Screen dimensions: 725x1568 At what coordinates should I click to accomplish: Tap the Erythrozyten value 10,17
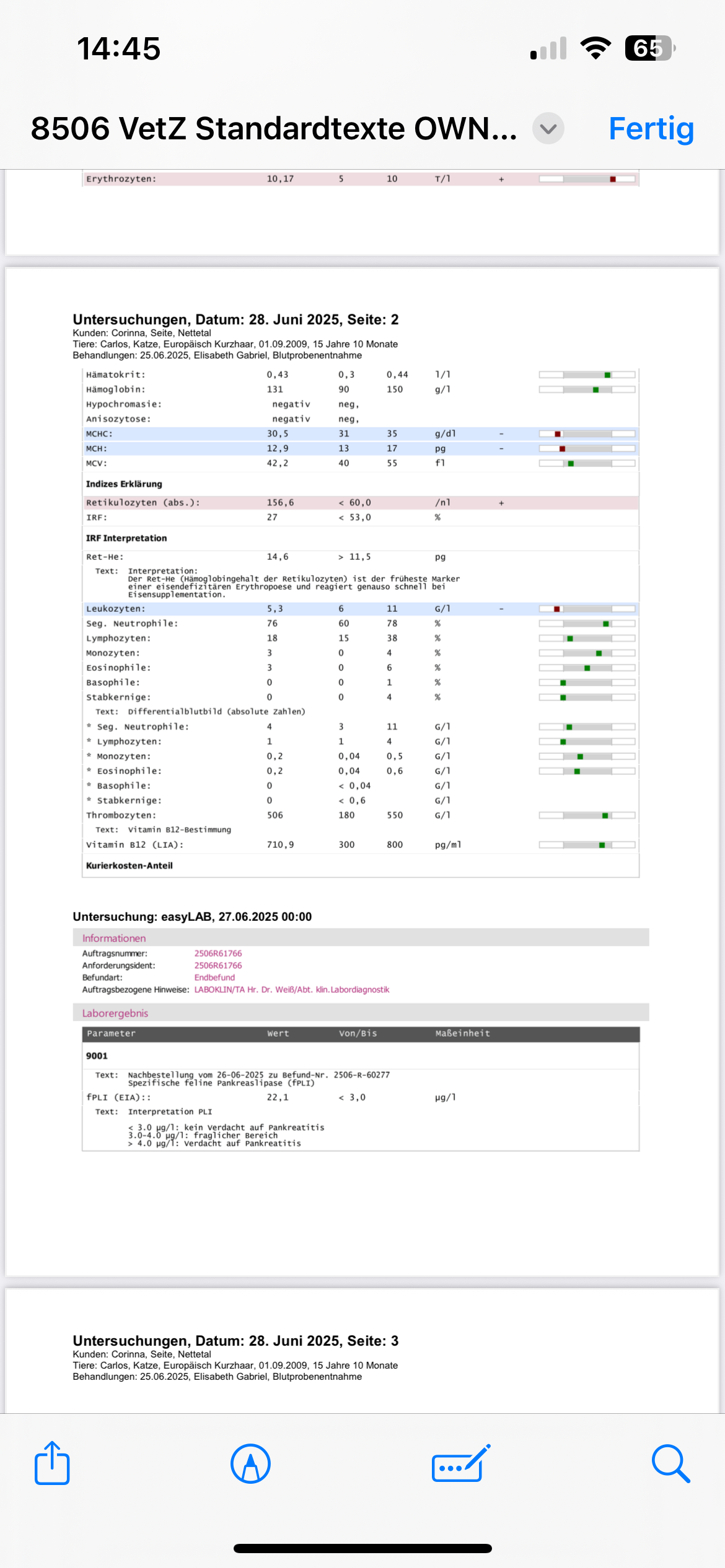coord(280,179)
